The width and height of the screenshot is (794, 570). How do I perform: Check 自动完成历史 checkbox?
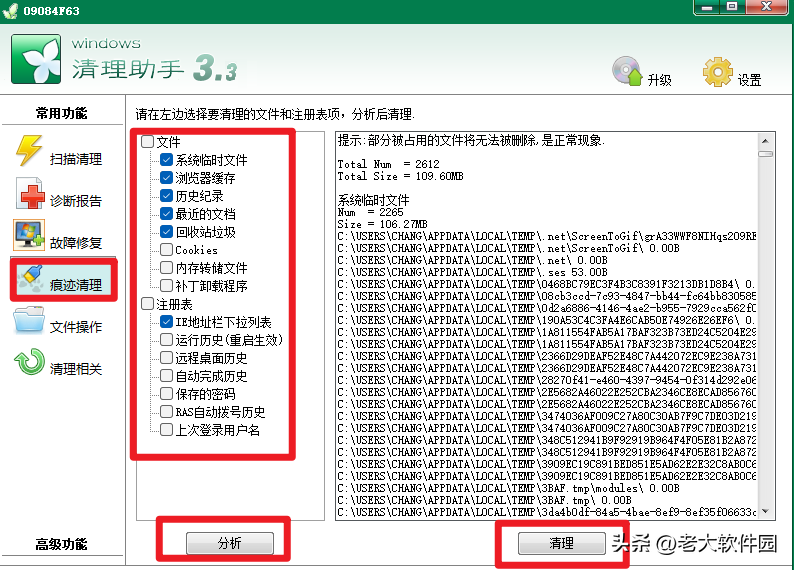click(167, 376)
